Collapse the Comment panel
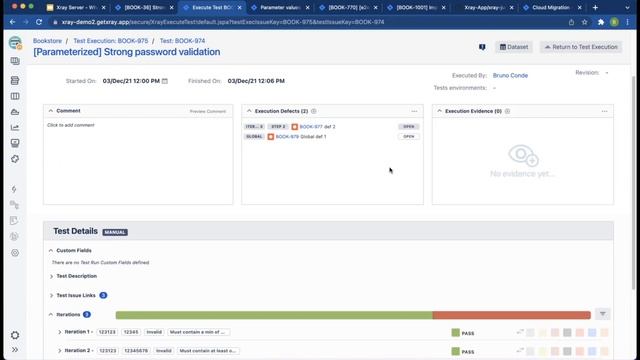This screenshot has width=640, height=360. (x=51, y=111)
